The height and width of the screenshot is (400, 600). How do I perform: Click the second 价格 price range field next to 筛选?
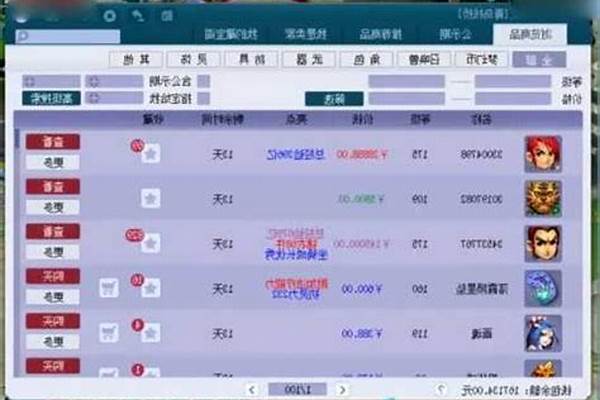click(x=406, y=99)
